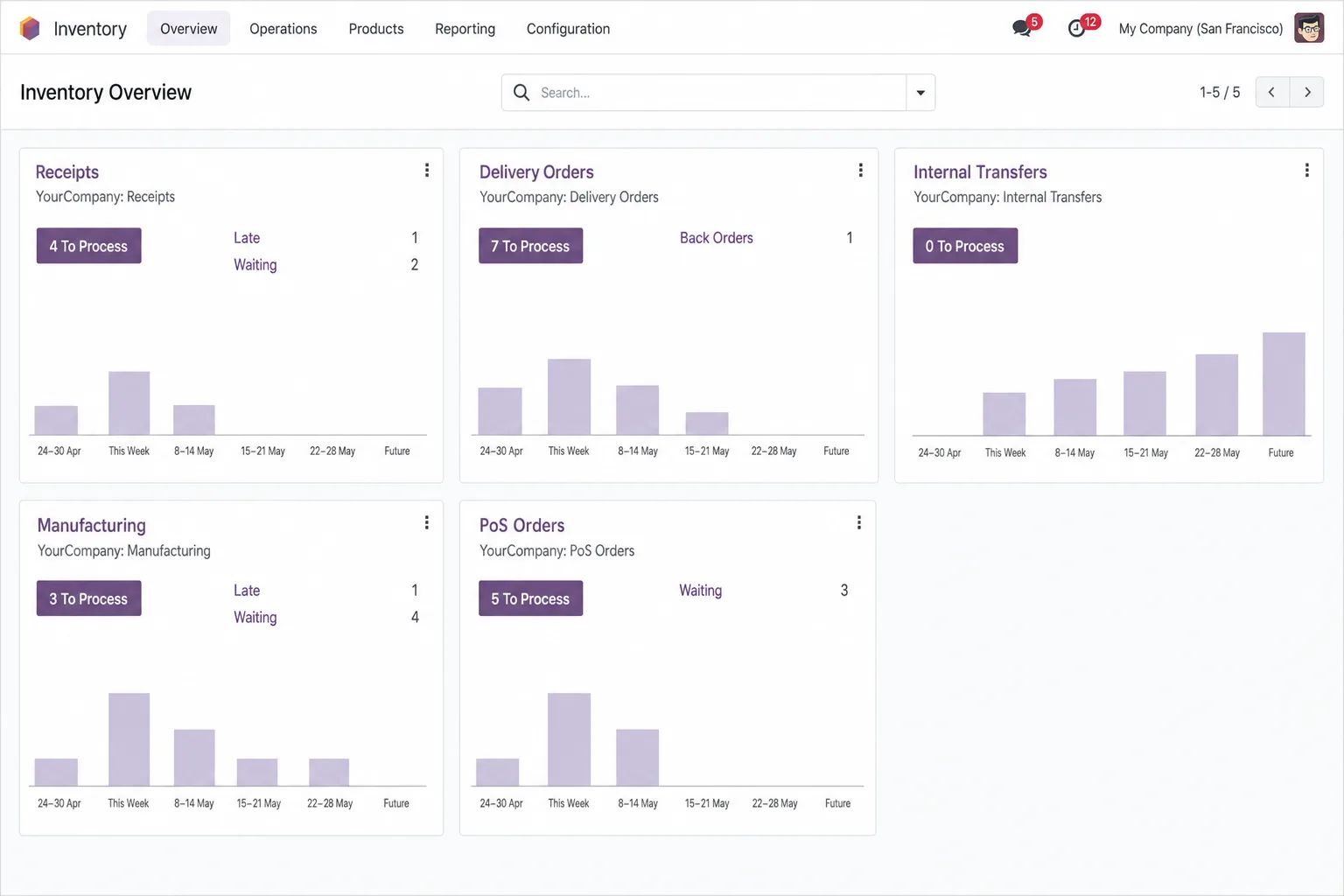Open the Reporting menu

[465, 29]
